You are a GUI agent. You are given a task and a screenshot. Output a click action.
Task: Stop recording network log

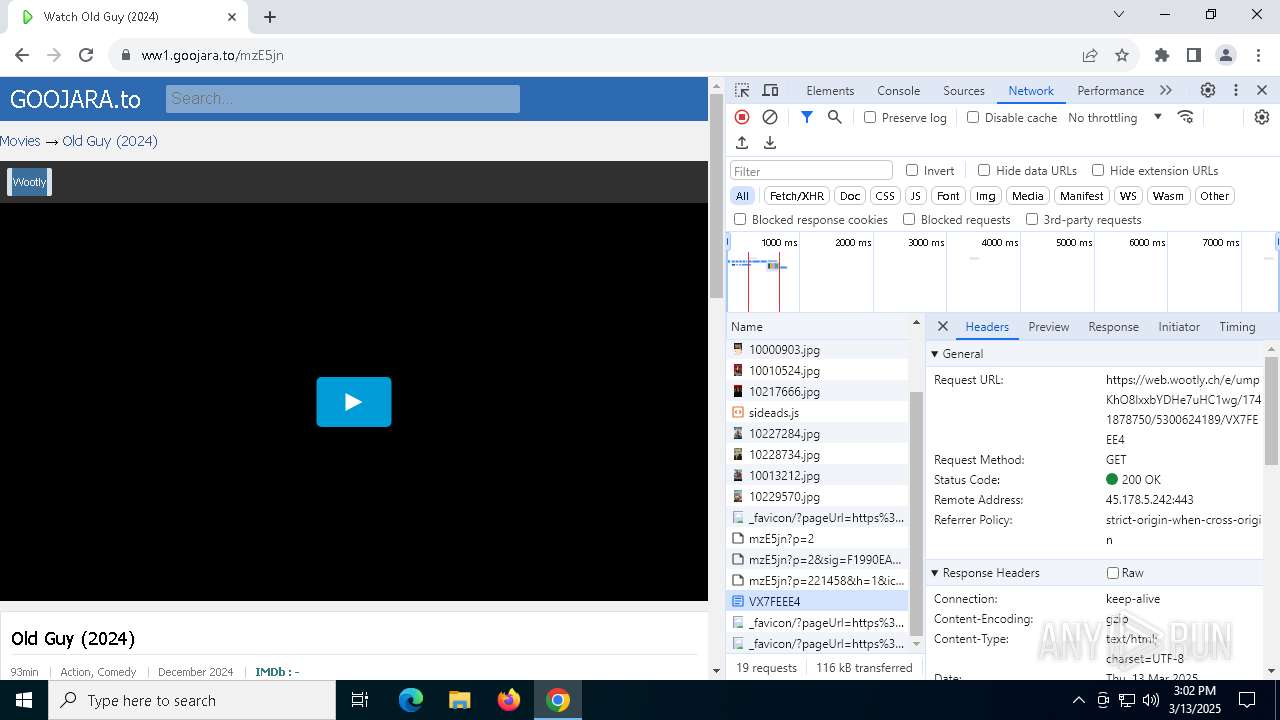[742, 117]
